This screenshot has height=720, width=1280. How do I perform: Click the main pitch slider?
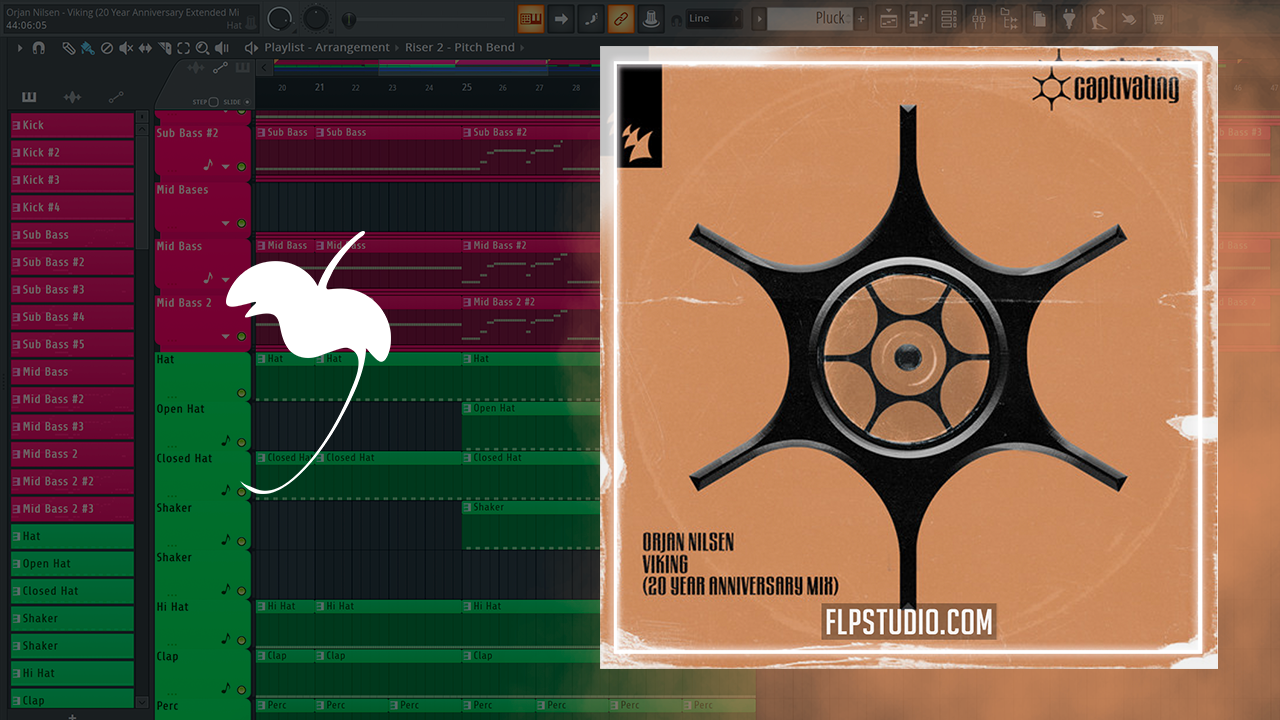[x=430, y=19]
